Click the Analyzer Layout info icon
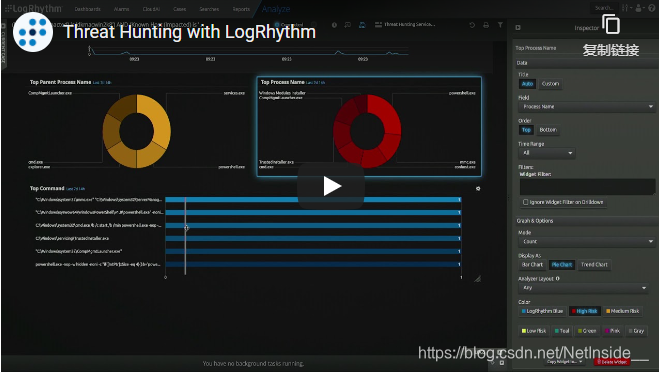 coord(557,278)
